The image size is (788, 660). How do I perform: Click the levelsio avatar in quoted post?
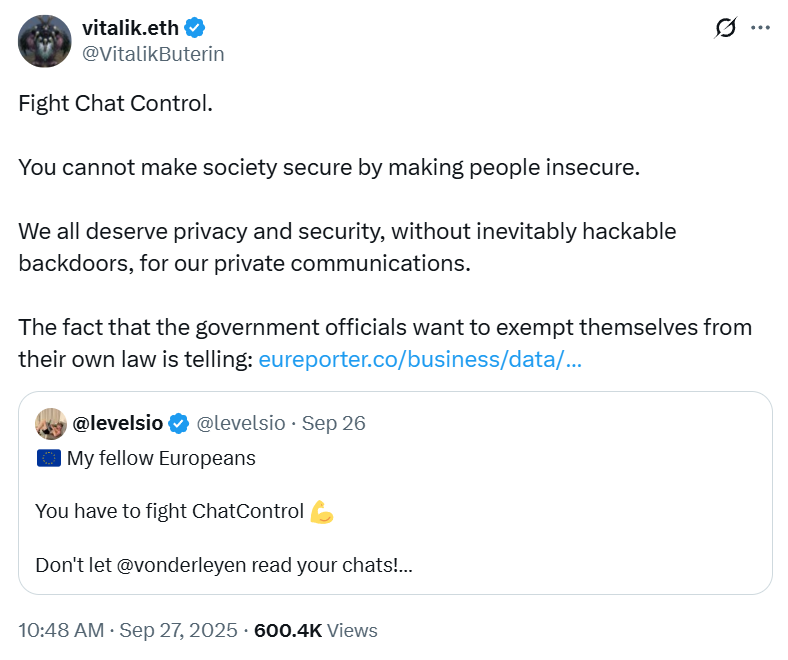pos(50,423)
